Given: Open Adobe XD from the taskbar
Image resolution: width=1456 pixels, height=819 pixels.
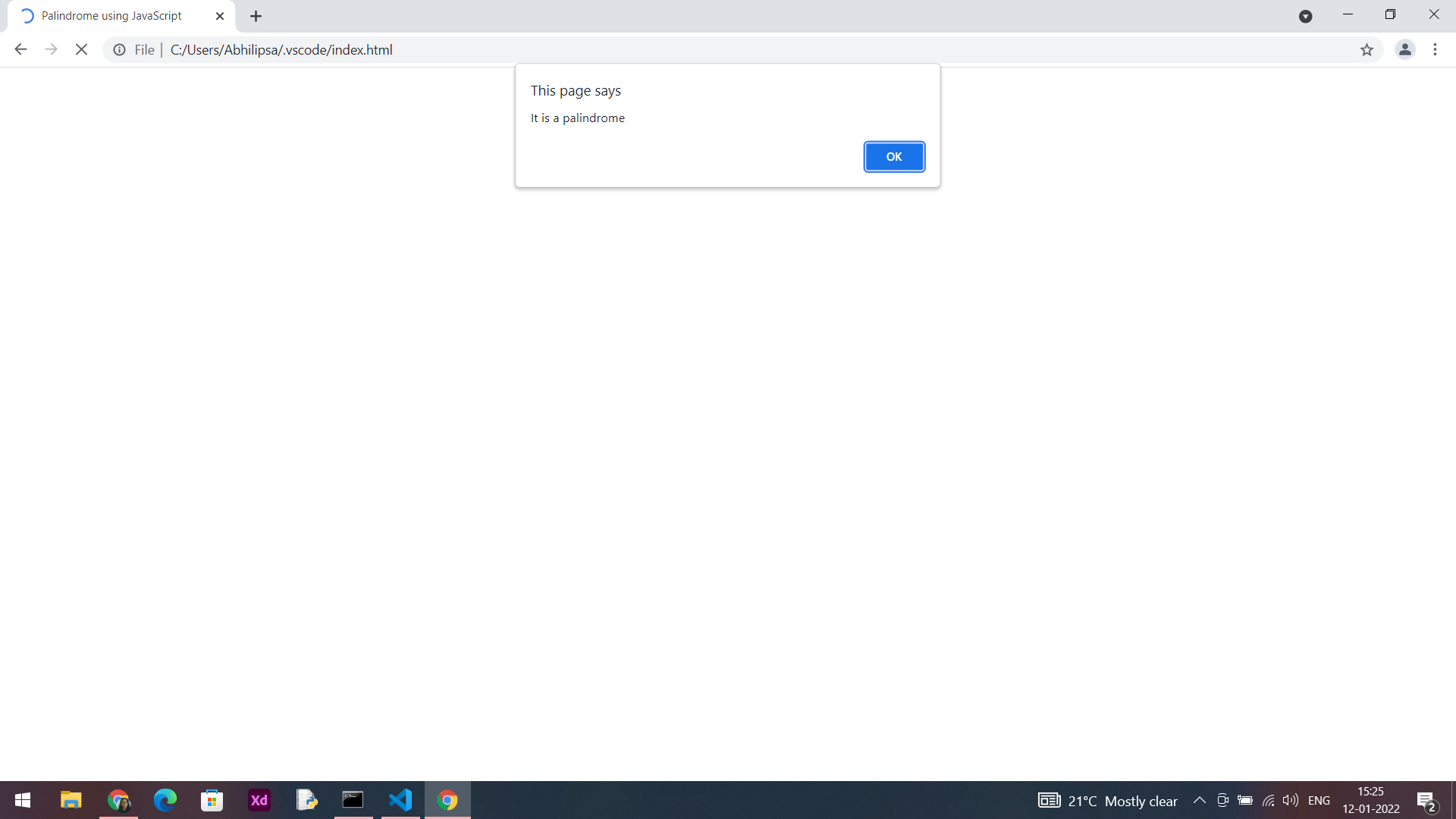Looking at the screenshot, I should click(259, 800).
